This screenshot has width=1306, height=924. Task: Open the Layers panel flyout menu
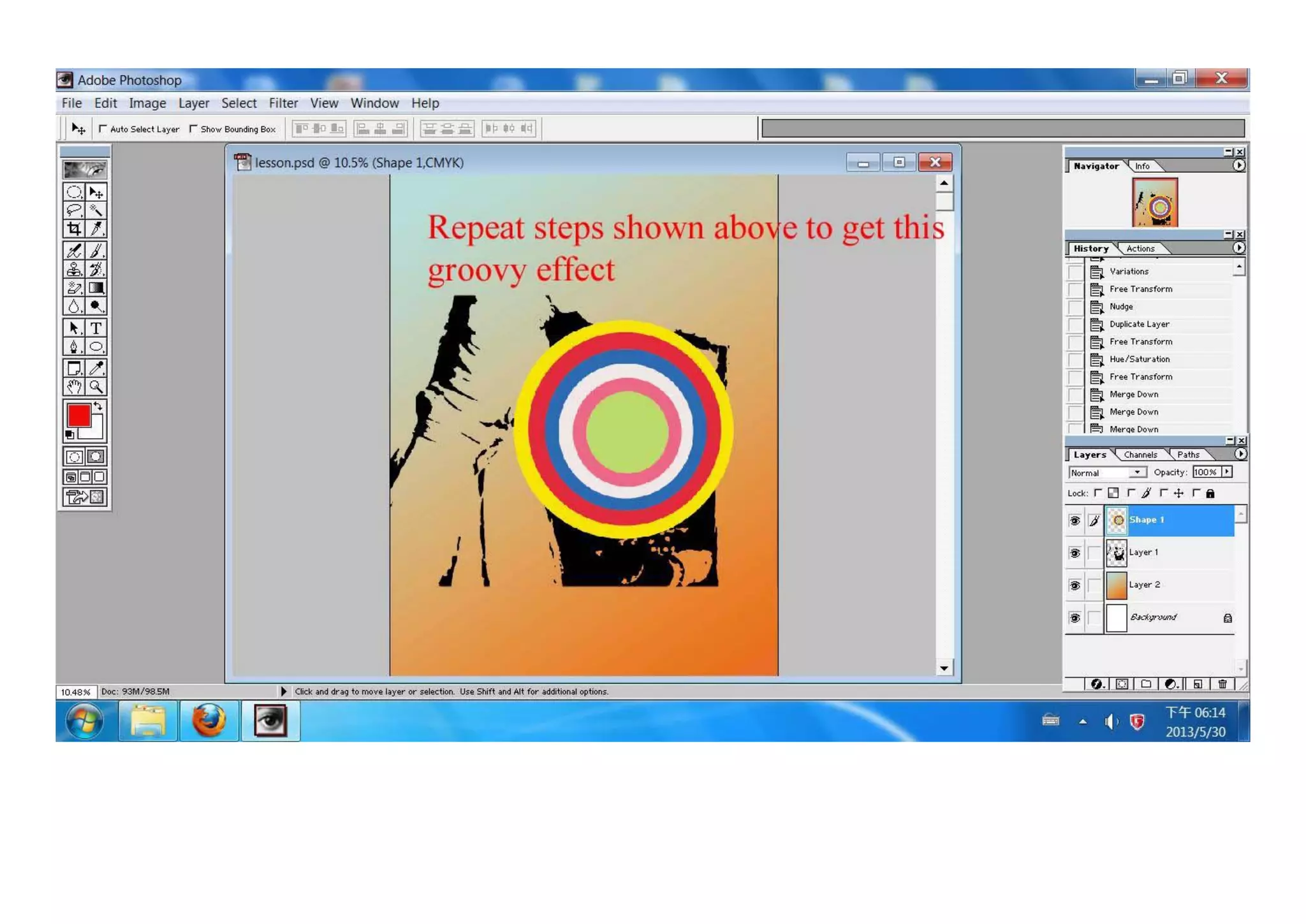1240,454
